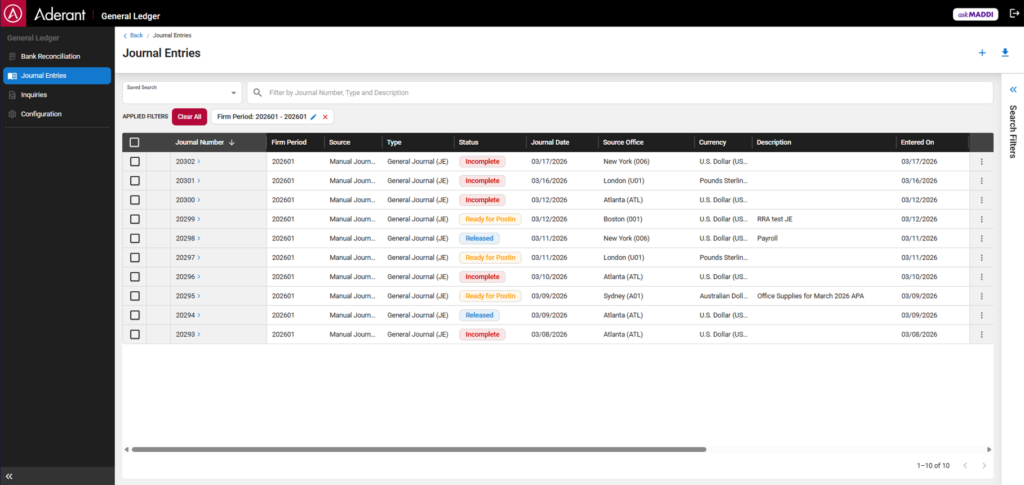The height and width of the screenshot is (485, 1024).
Task: Click Ready for Posting status of journal 20295
Action: coord(490,296)
